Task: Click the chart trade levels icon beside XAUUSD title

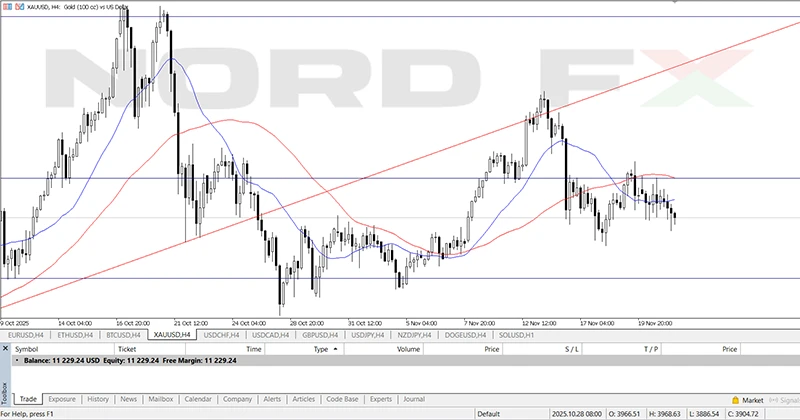Action: [20, 7]
